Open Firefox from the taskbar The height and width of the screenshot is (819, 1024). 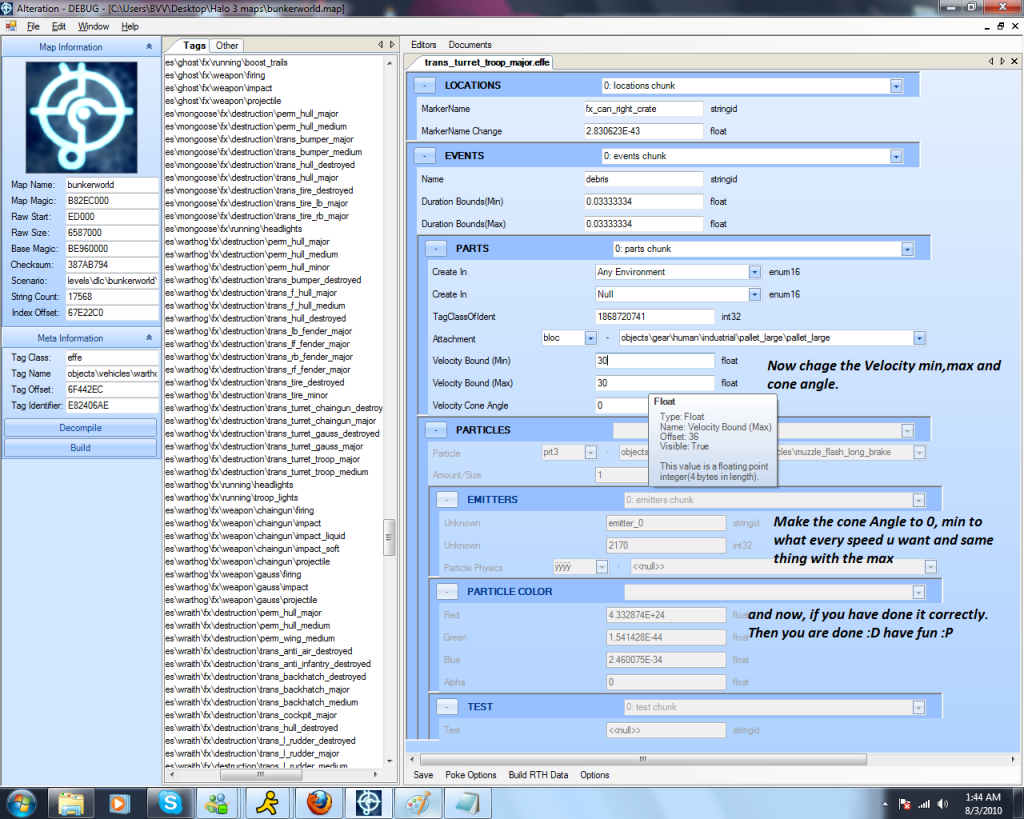(x=318, y=803)
